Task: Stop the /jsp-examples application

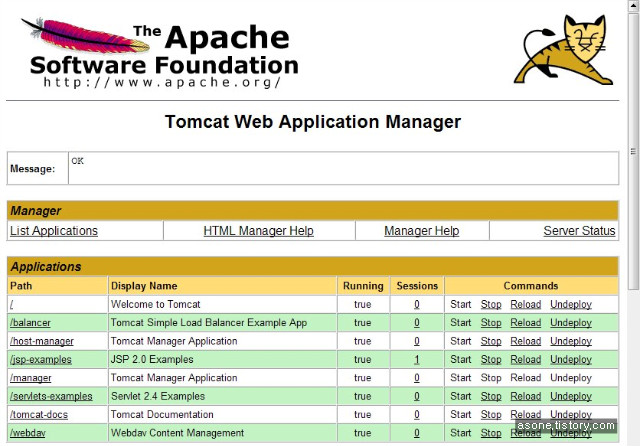Action: coord(491,359)
